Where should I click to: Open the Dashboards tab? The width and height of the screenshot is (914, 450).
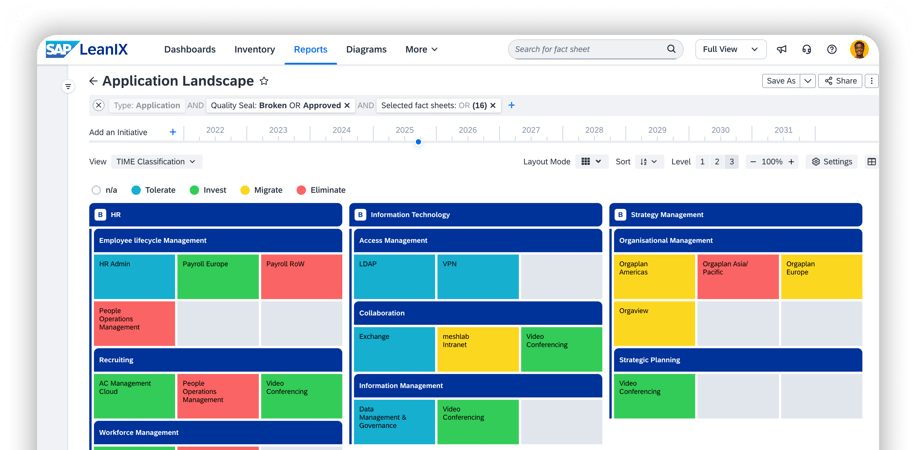(x=189, y=49)
